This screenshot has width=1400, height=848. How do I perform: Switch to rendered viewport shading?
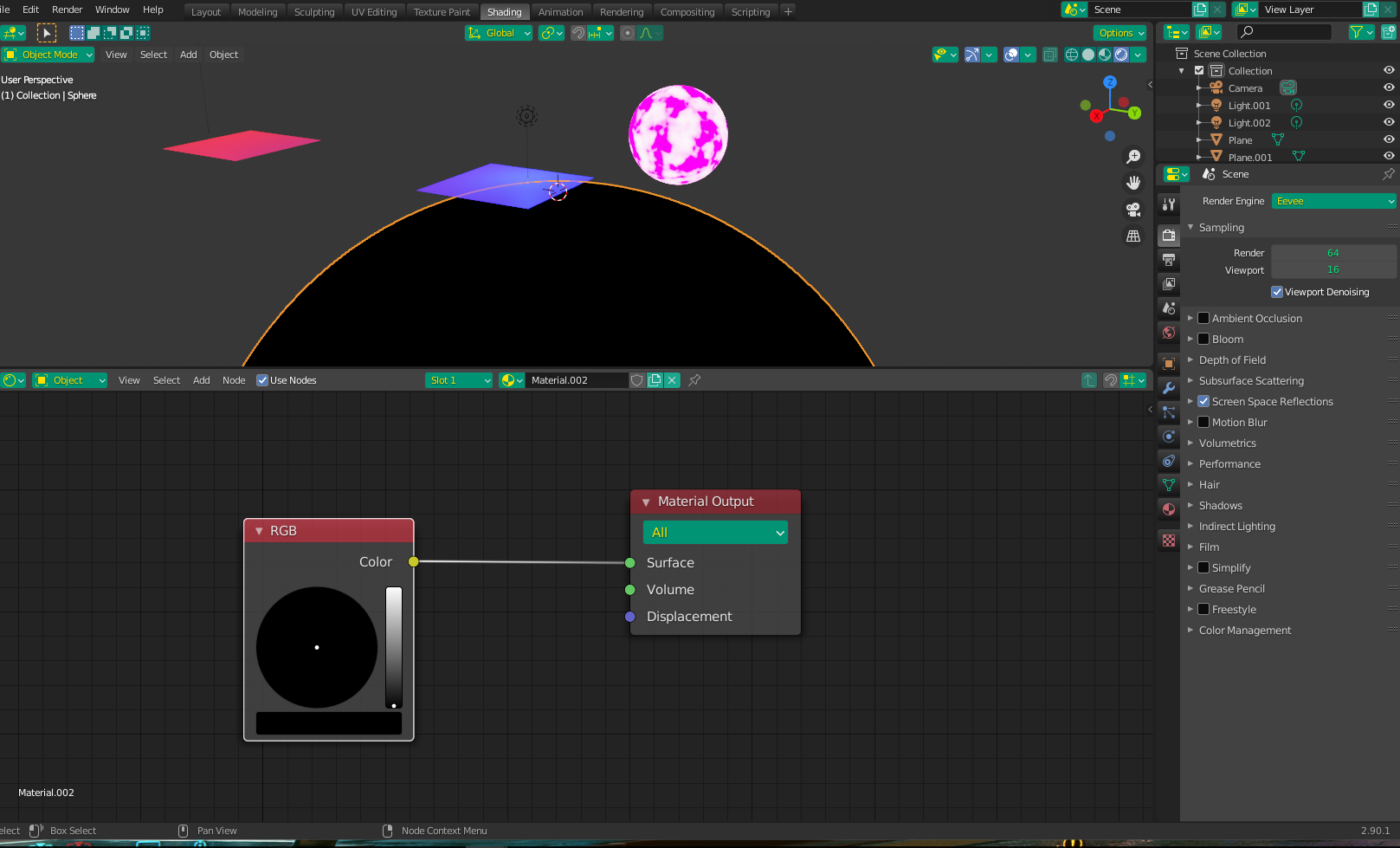pyautogui.click(x=1121, y=55)
